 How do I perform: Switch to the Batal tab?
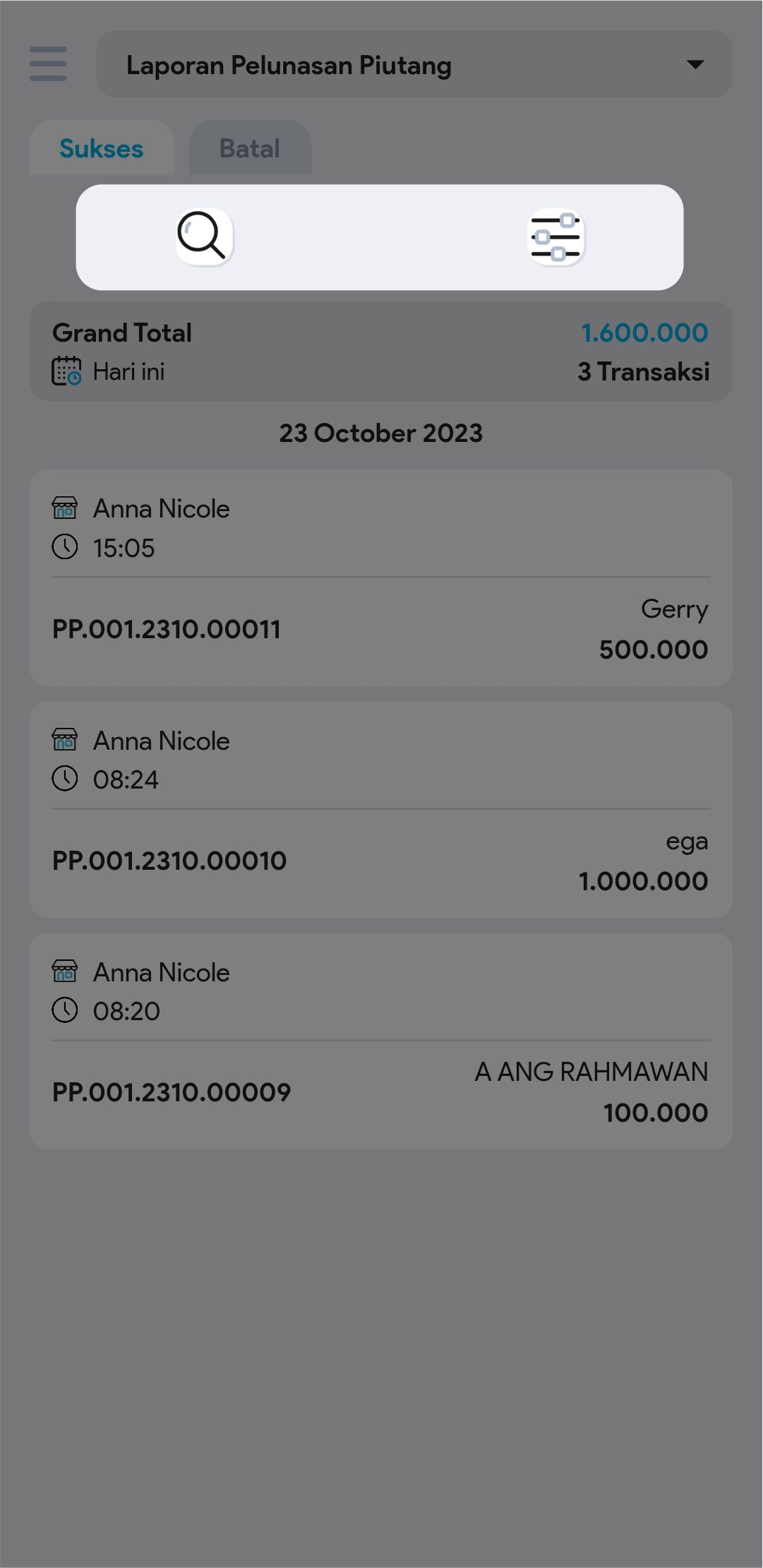click(250, 148)
